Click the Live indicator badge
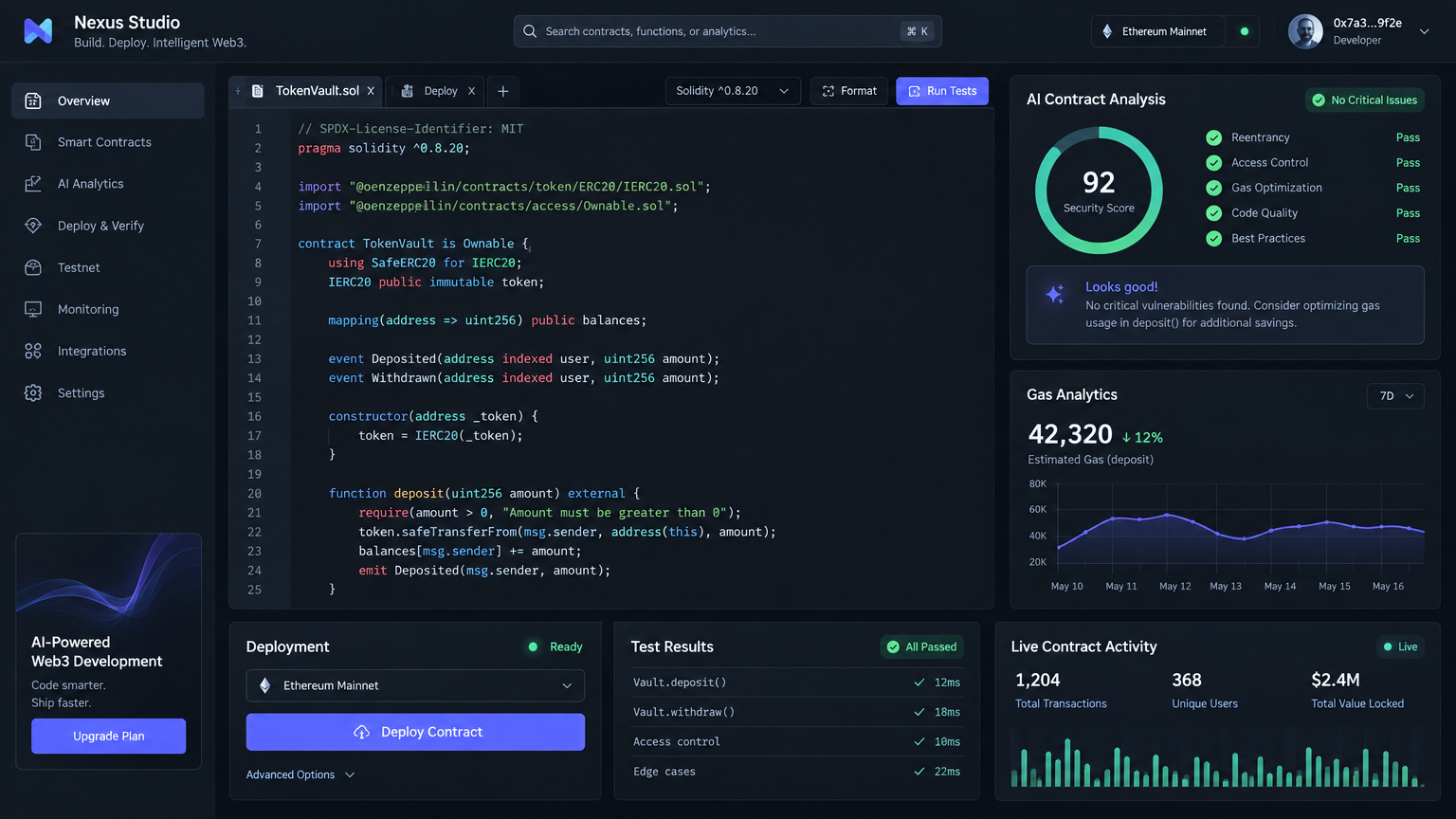The image size is (1456, 819). click(1400, 646)
